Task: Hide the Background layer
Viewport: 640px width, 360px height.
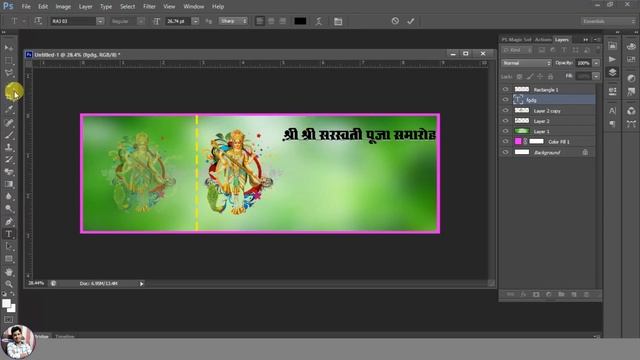Action: (x=505, y=152)
